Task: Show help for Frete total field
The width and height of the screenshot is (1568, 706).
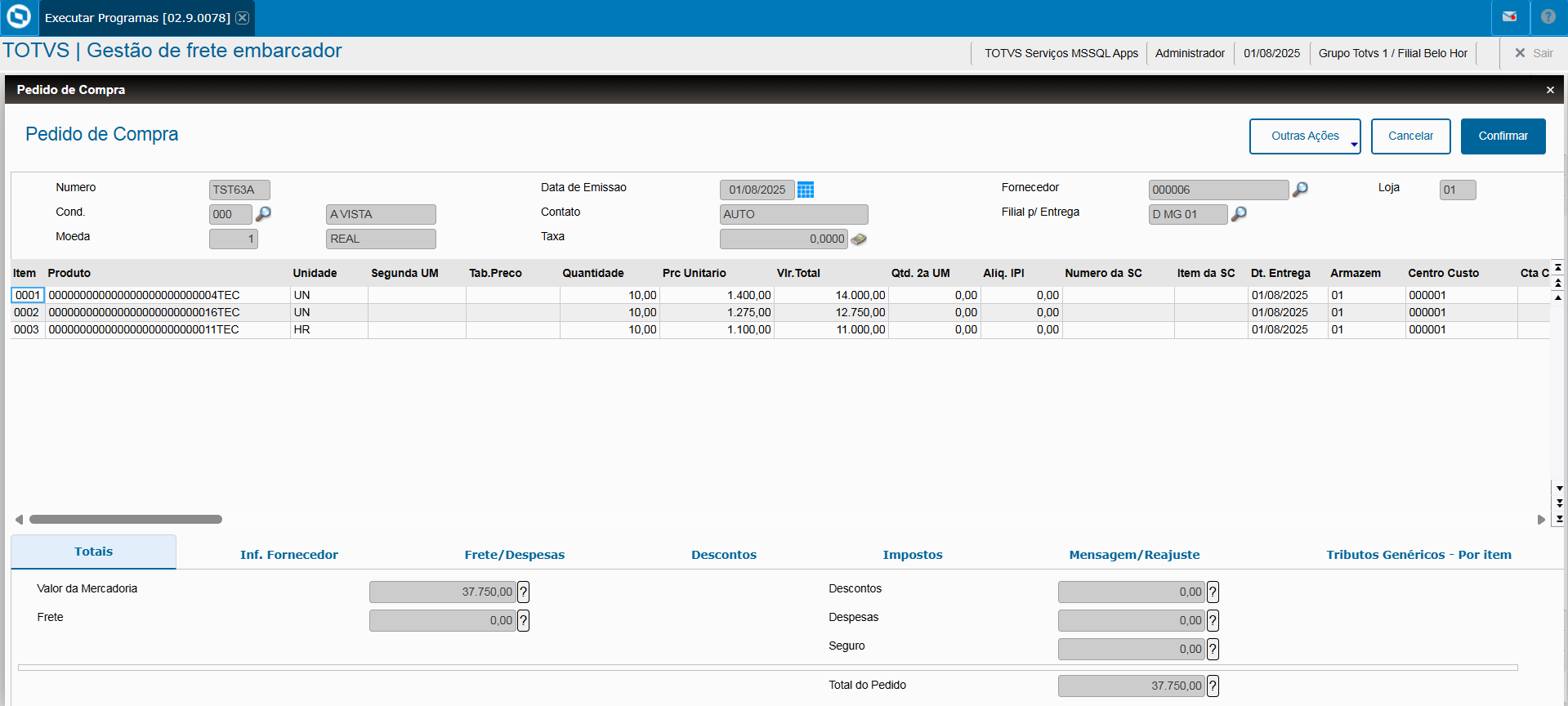Action: [524, 620]
